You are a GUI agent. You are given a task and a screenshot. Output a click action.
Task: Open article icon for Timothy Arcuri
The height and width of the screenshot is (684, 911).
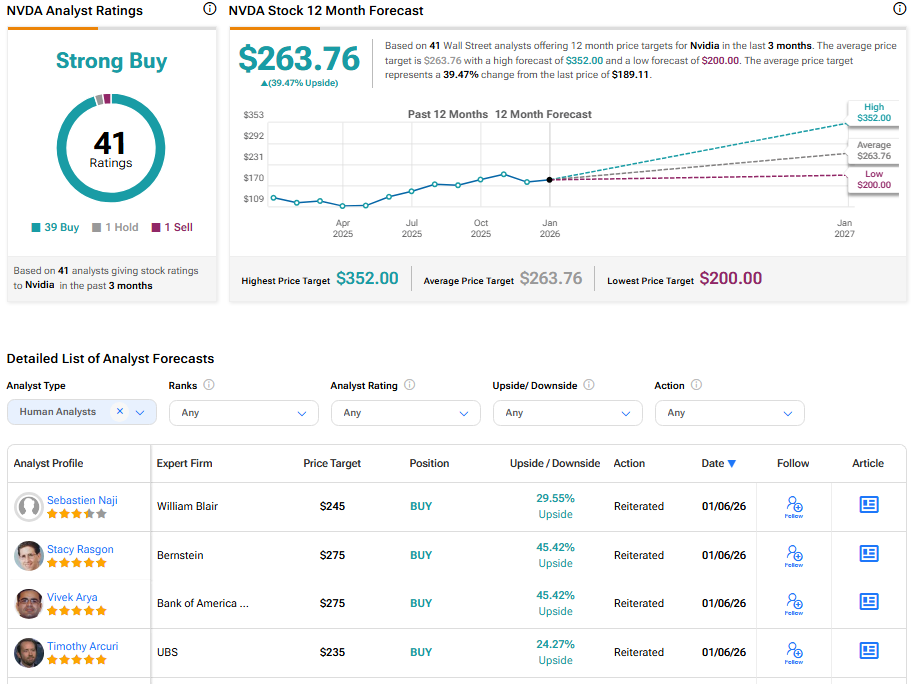click(x=869, y=651)
